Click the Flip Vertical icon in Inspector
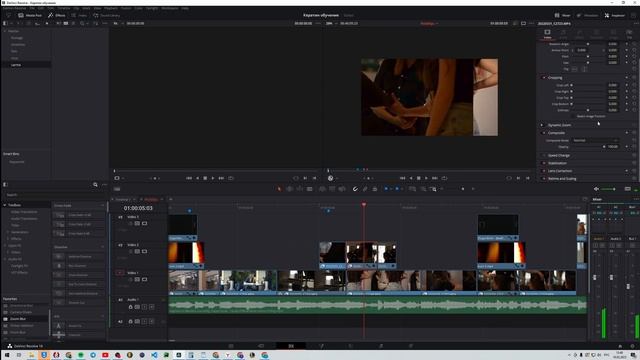The image size is (640, 360). coord(584,69)
